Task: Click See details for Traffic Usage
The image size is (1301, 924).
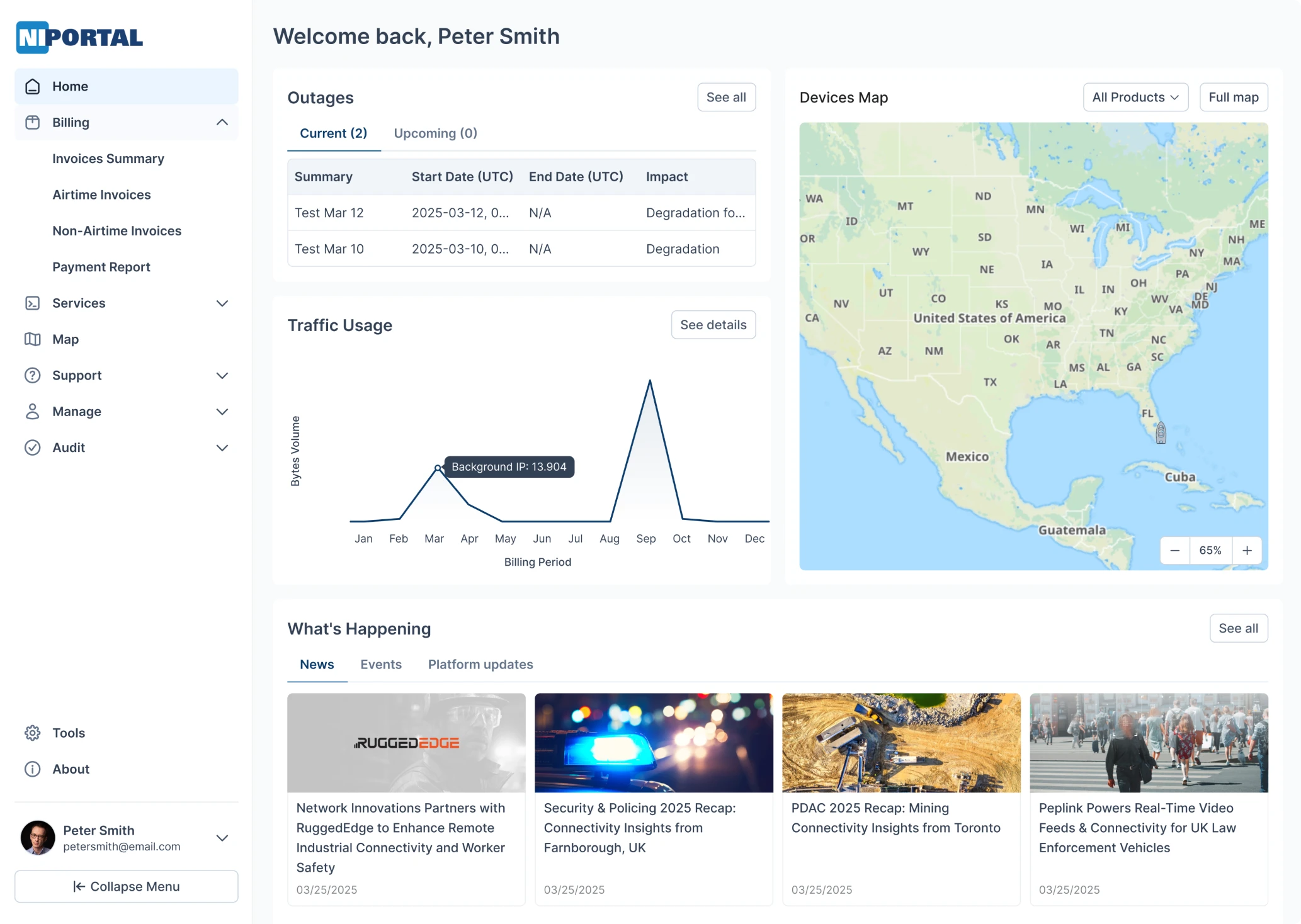Action: click(x=713, y=325)
